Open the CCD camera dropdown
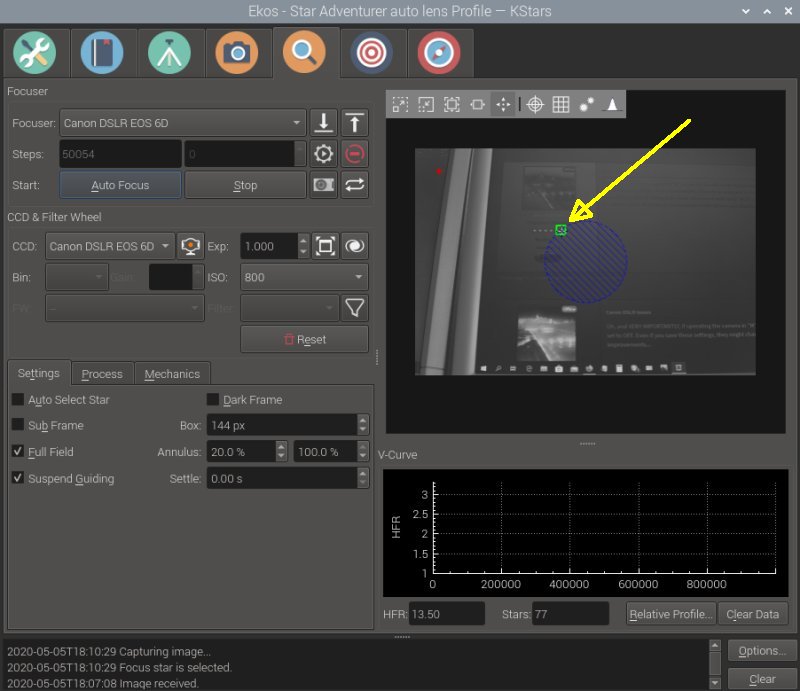 110,246
